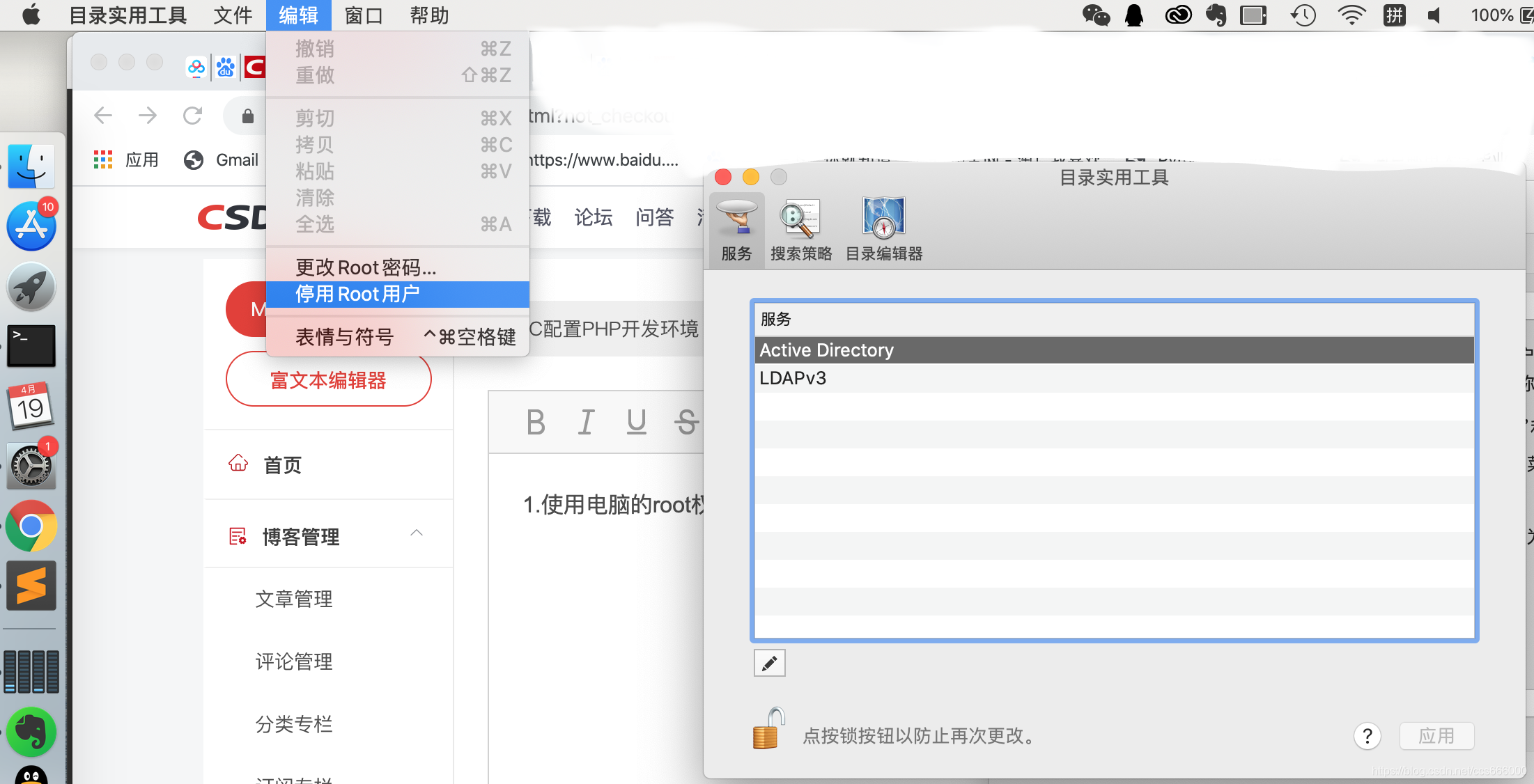Click the open padlock icon
Screen dimensions: 1534x784
(x=768, y=729)
